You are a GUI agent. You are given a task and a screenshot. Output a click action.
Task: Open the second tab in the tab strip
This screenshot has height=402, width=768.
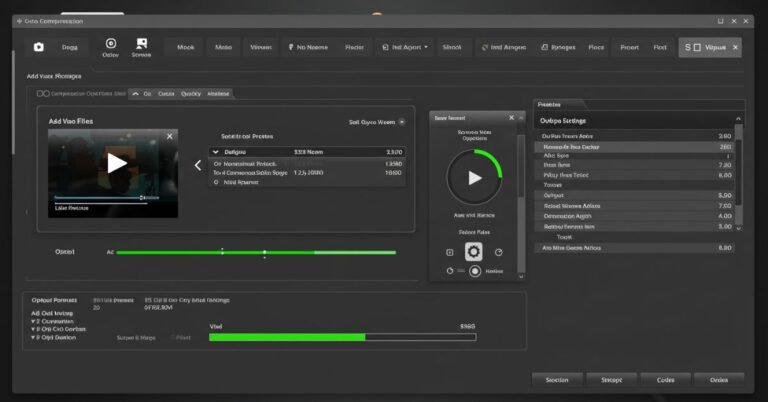click(166, 94)
